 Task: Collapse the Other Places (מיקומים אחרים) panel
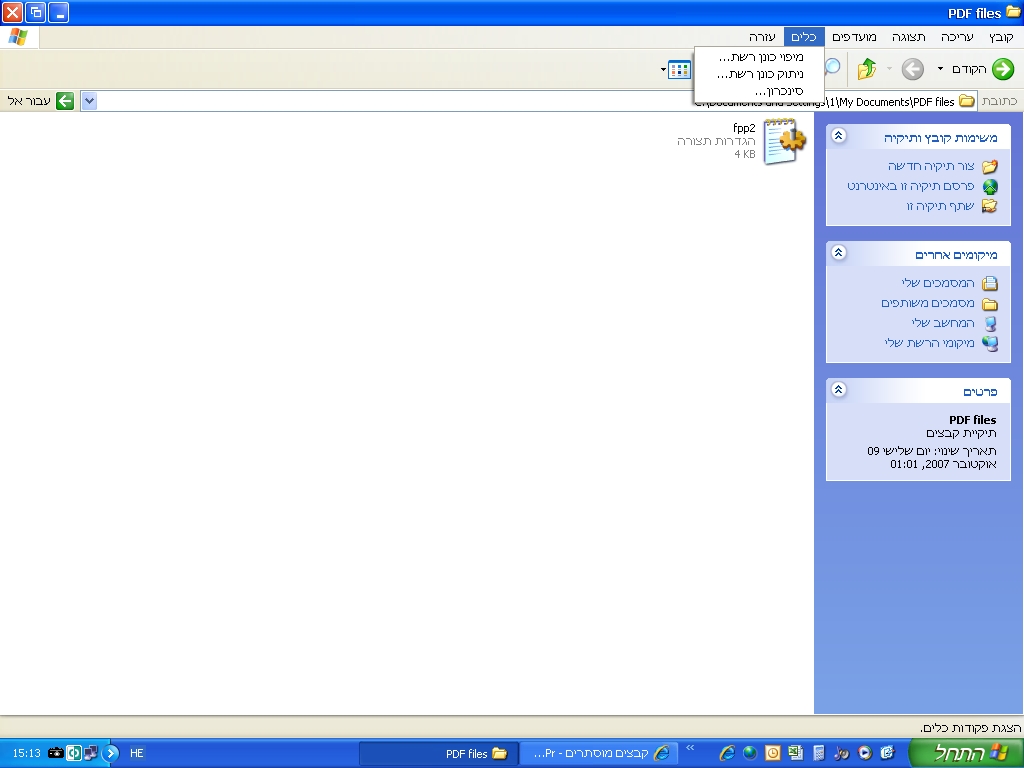[839, 253]
